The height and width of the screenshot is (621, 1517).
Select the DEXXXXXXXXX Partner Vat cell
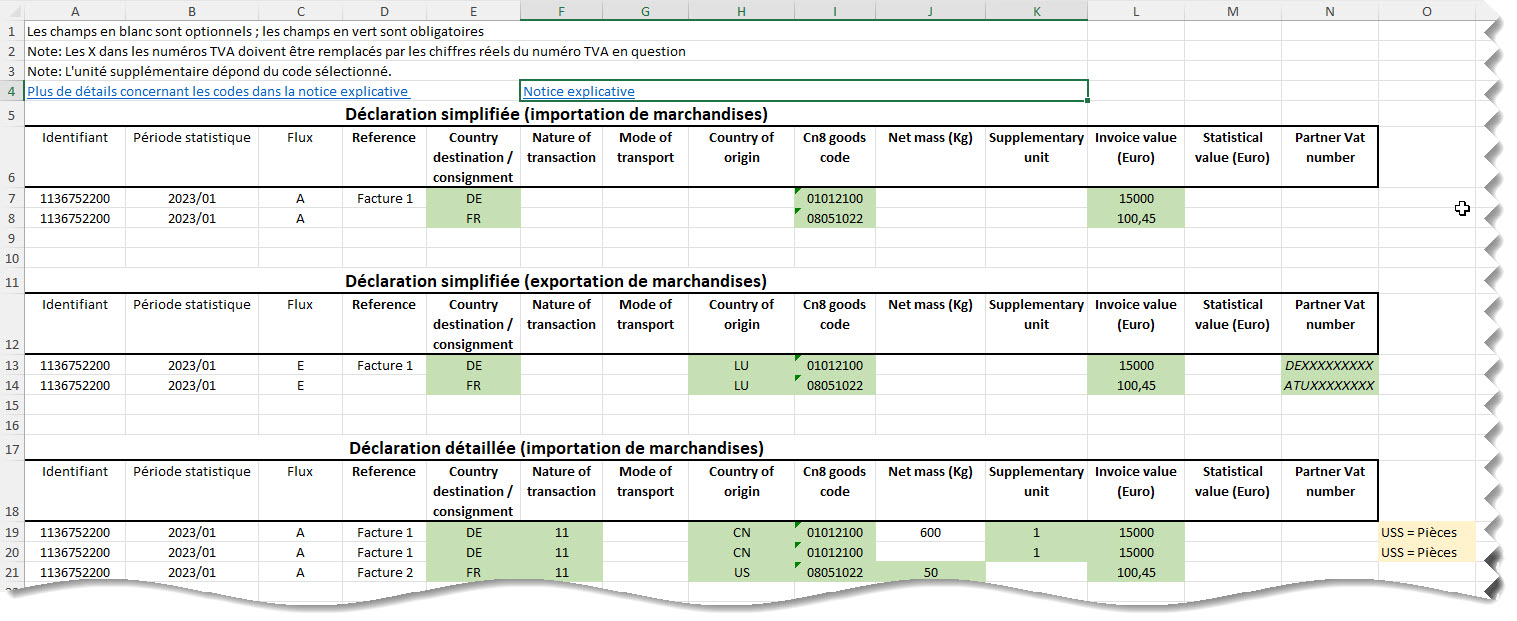tap(1329, 365)
